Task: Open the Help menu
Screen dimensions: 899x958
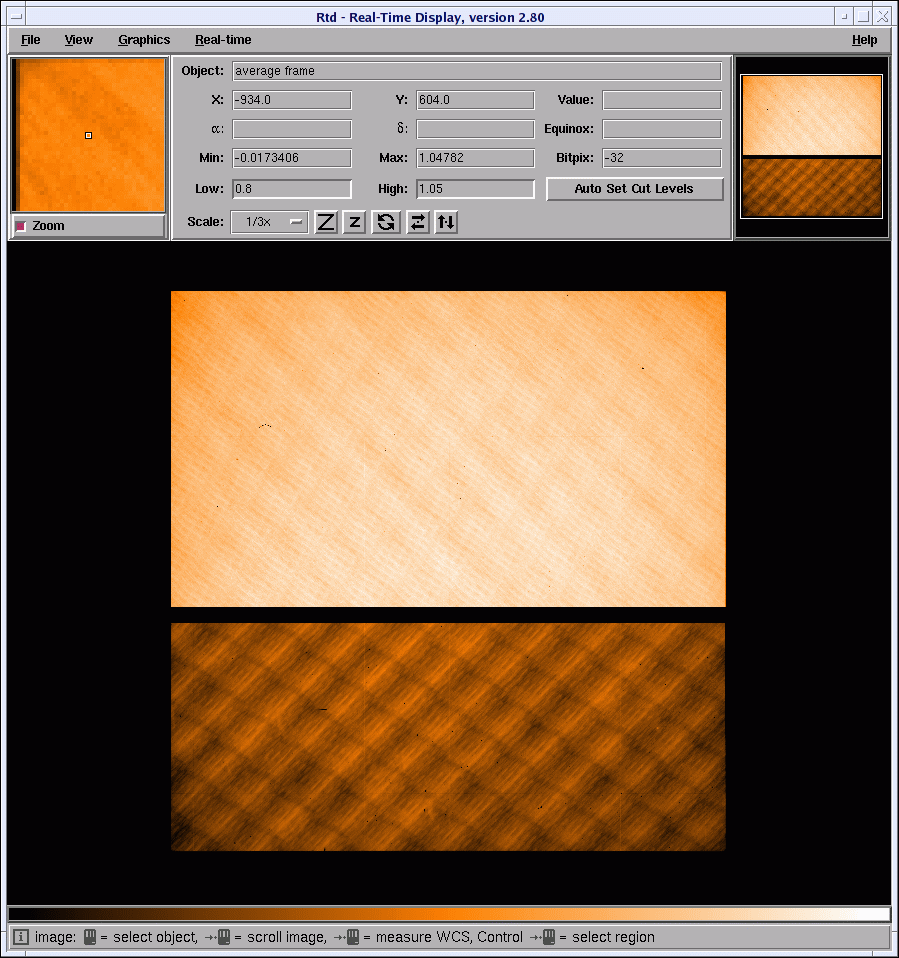Action: click(864, 40)
